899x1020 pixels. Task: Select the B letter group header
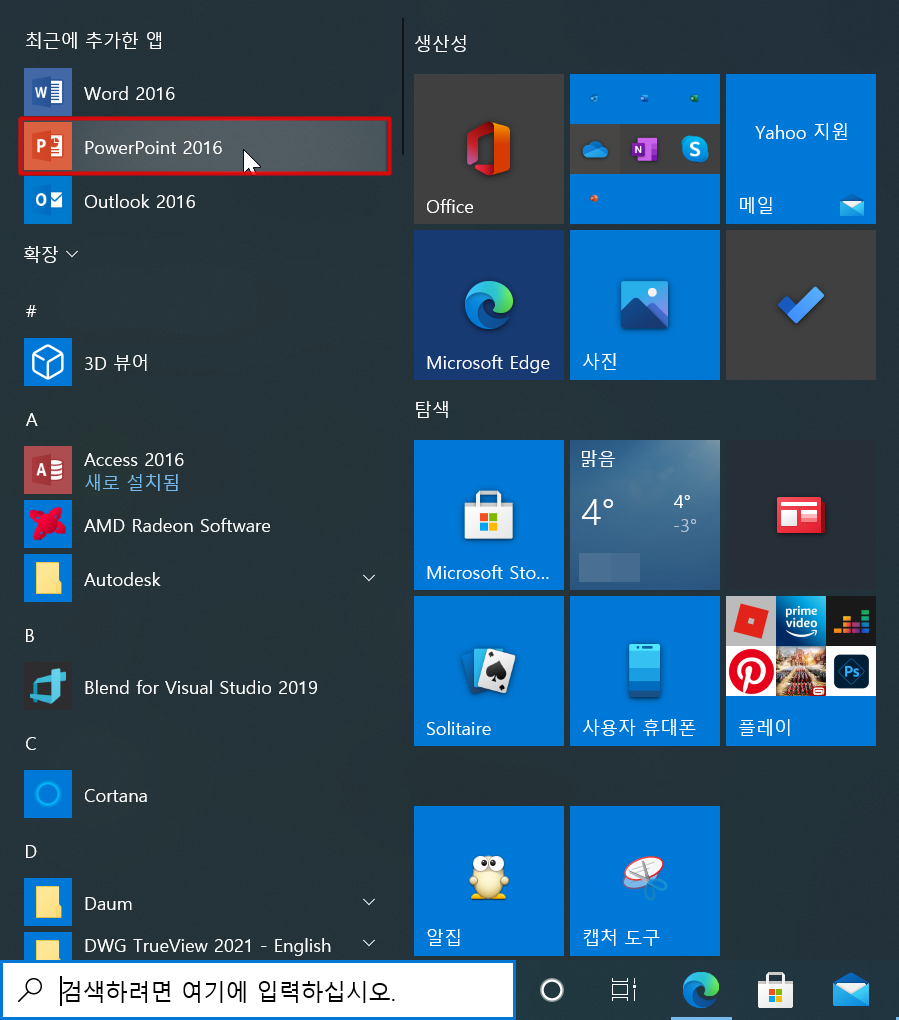[30, 636]
